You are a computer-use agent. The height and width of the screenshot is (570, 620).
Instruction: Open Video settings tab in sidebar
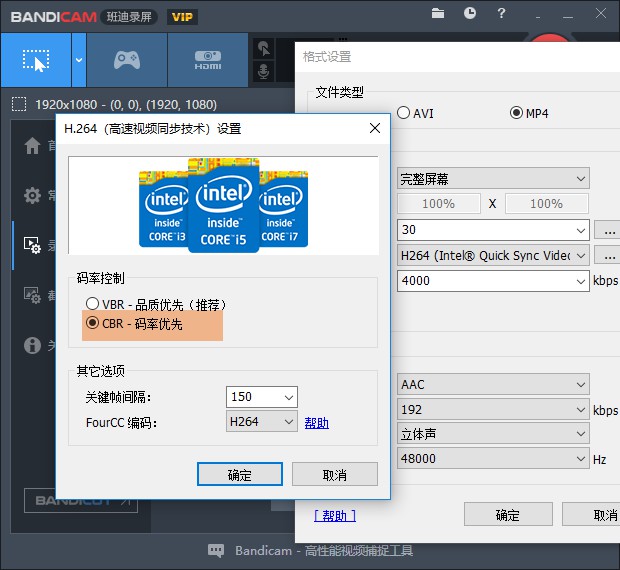32,245
